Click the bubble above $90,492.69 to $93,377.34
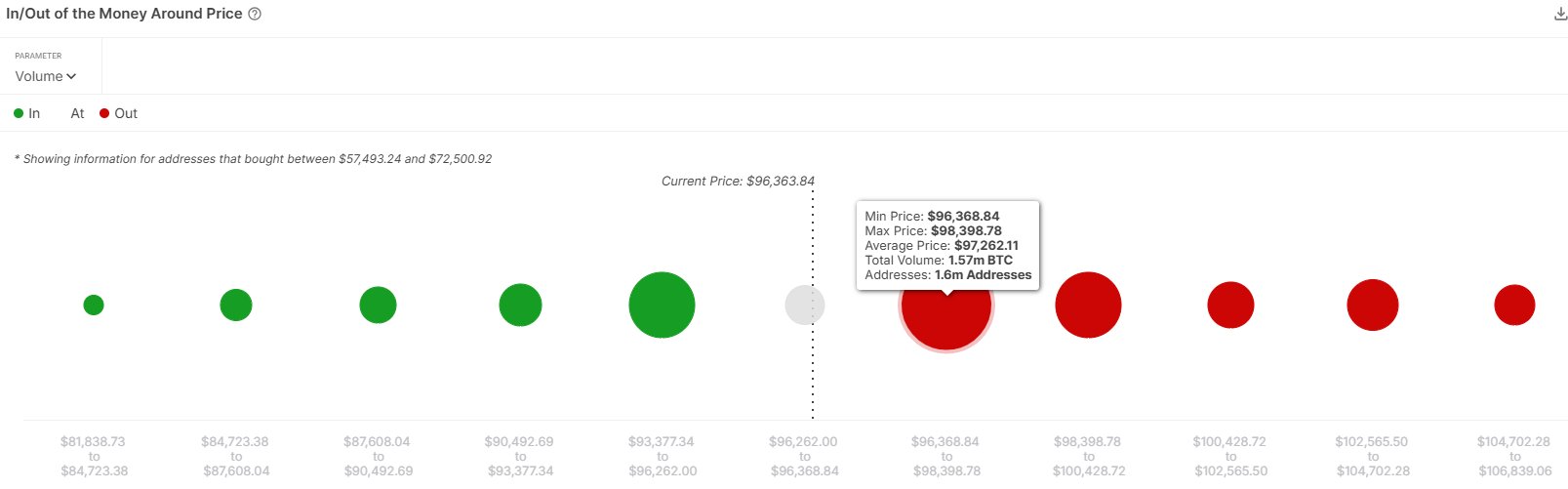This screenshot has height=489, width=1568. pos(520,306)
